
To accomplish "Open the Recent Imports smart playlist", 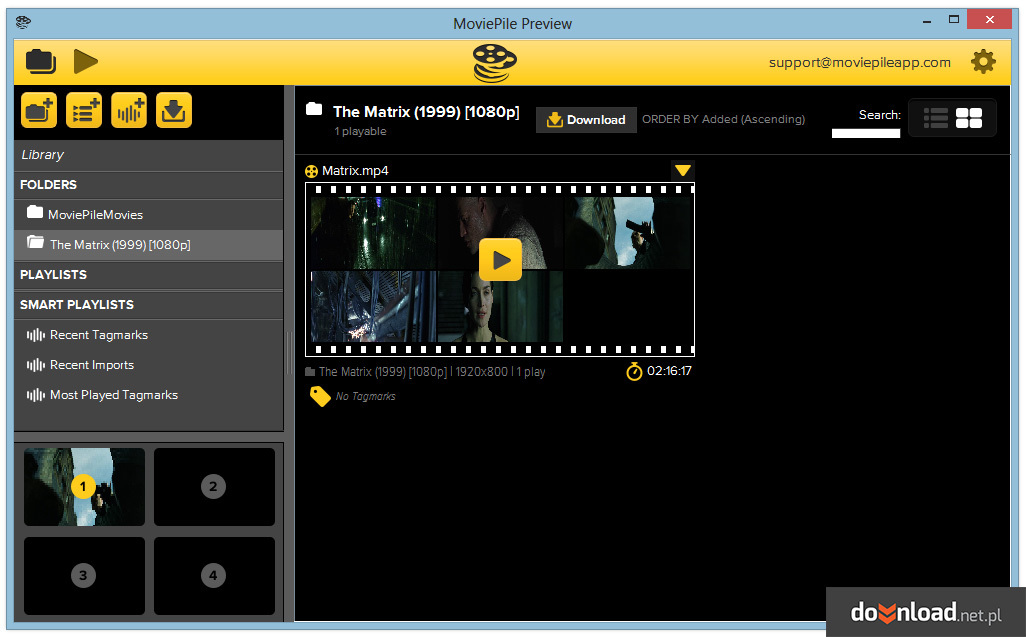I will (149, 365).
